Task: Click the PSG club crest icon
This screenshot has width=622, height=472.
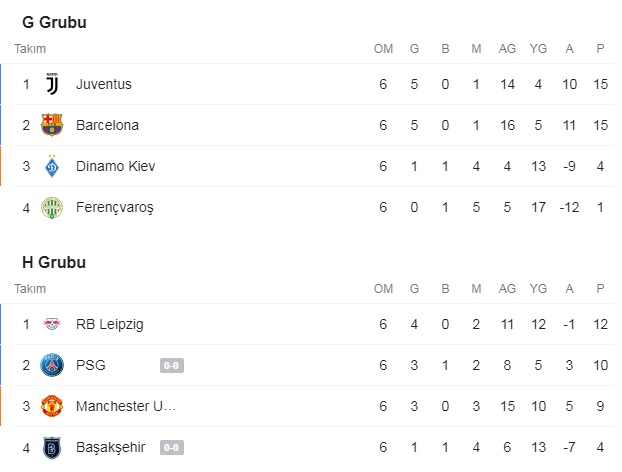Action: point(52,365)
